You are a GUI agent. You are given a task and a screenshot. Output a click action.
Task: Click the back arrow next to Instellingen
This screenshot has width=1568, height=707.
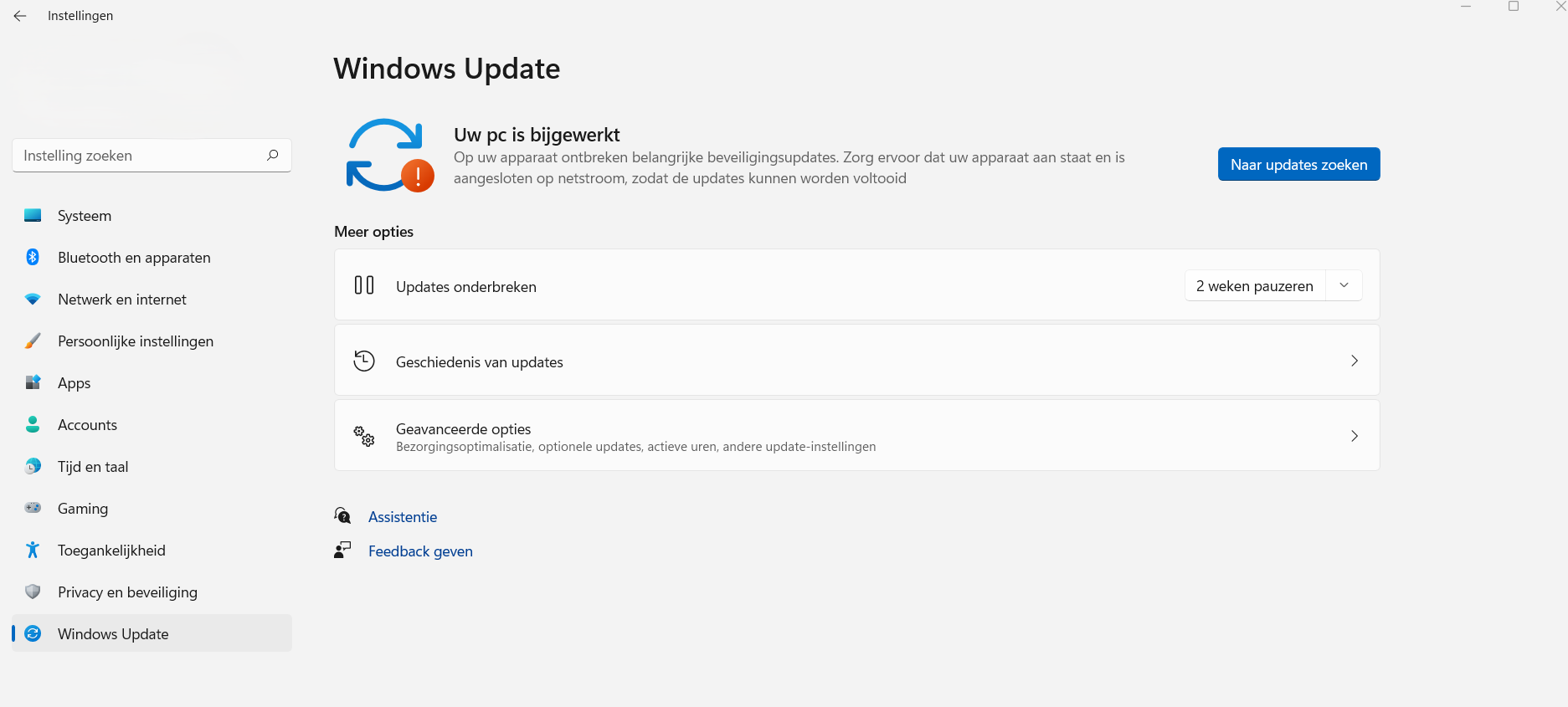[x=20, y=16]
